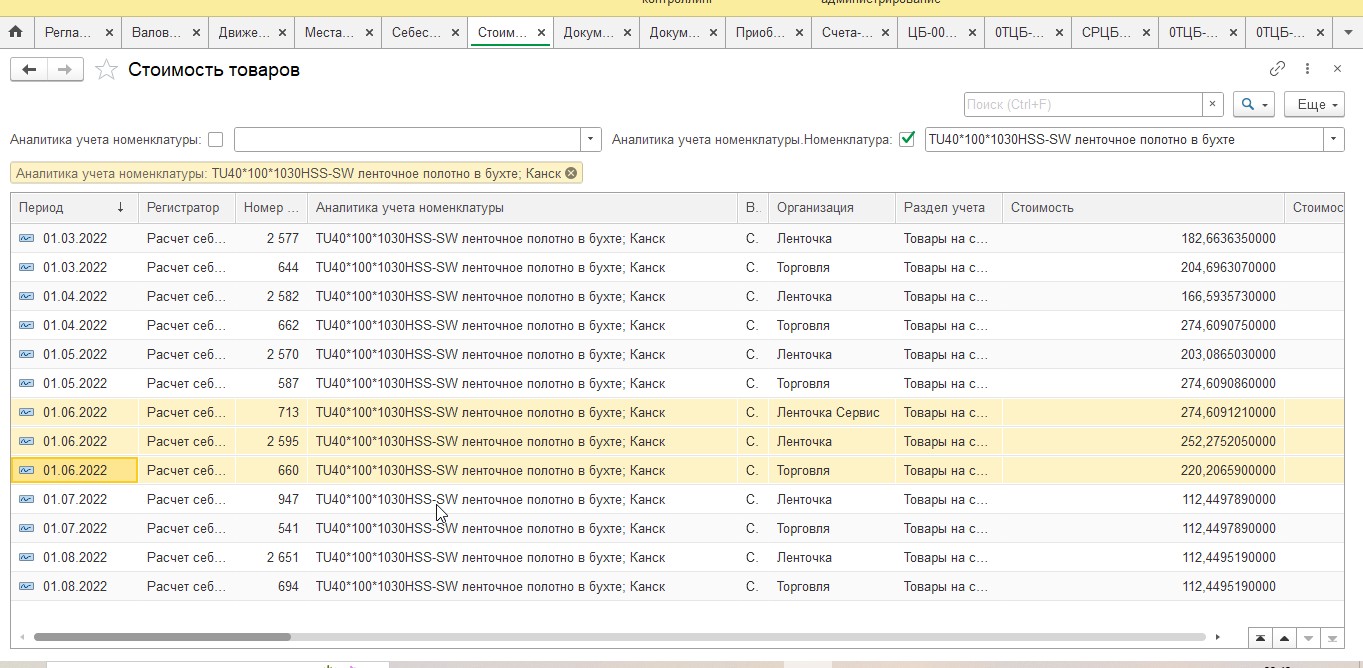Add page to favorites with star icon
This screenshot has width=1363, height=668.
(x=106, y=70)
